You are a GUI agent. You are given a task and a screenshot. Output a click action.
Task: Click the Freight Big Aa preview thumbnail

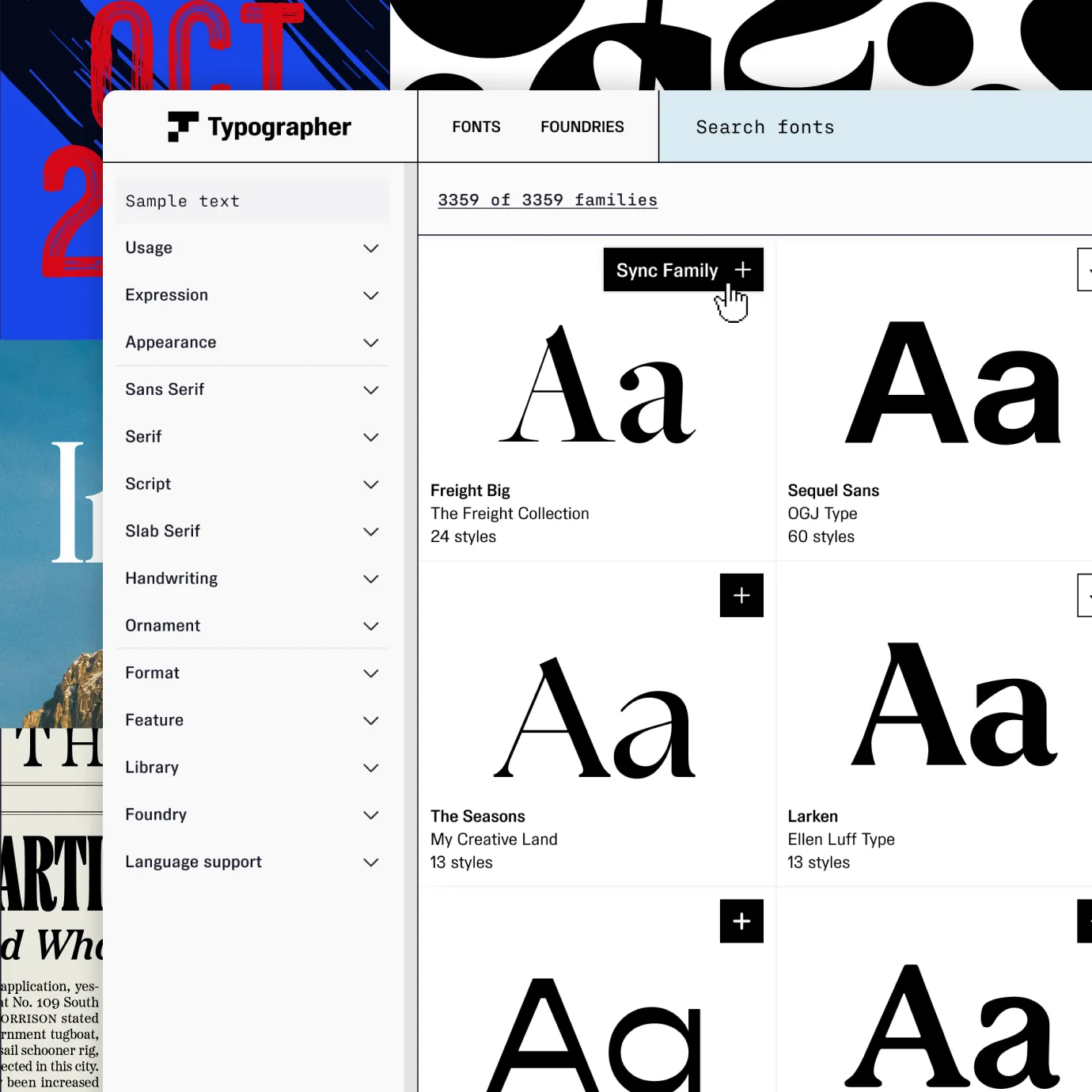(x=596, y=388)
